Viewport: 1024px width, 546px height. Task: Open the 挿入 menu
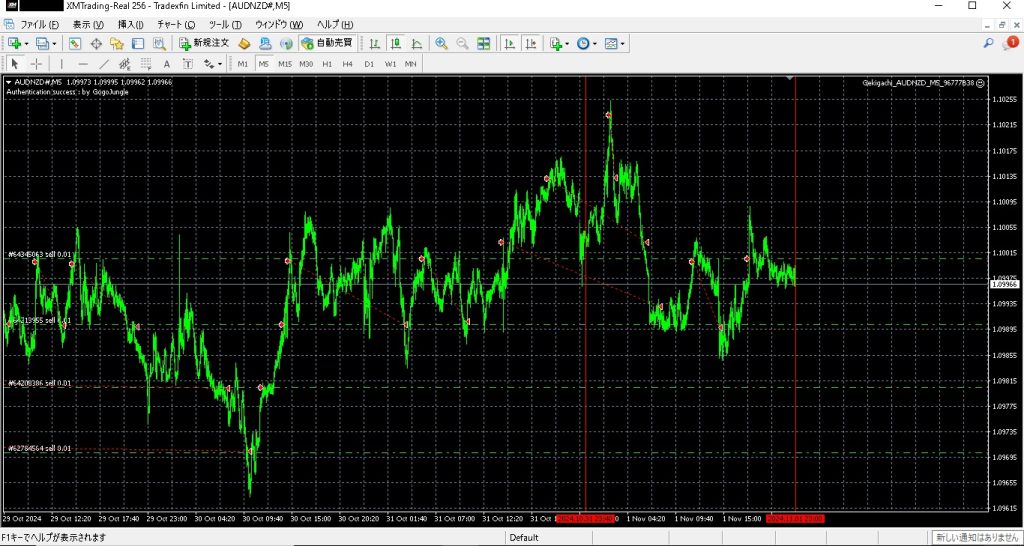[x=131, y=24]
